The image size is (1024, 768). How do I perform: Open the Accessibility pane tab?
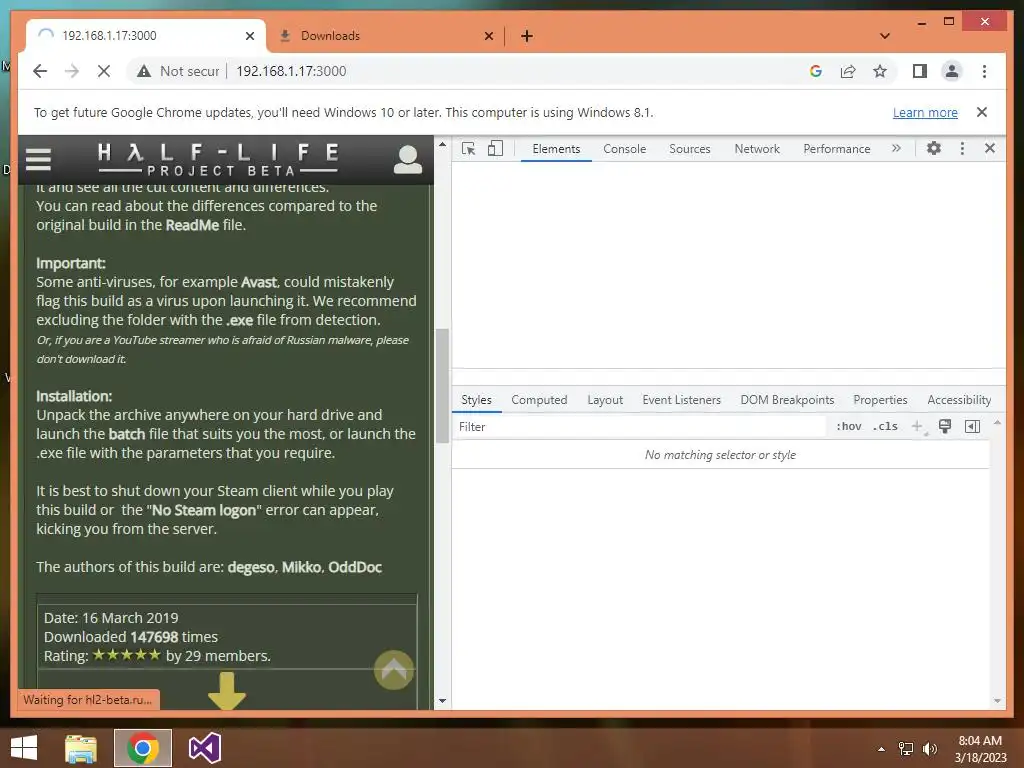959,400
